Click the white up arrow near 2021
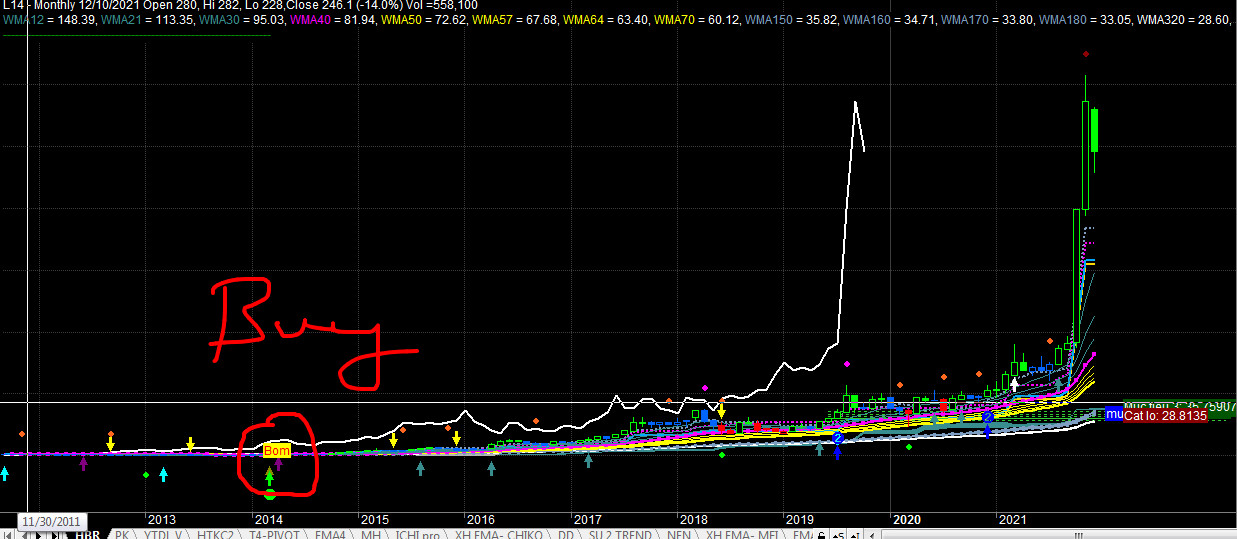This screenshot has width=1237, height=539. tap(1015, 382)
